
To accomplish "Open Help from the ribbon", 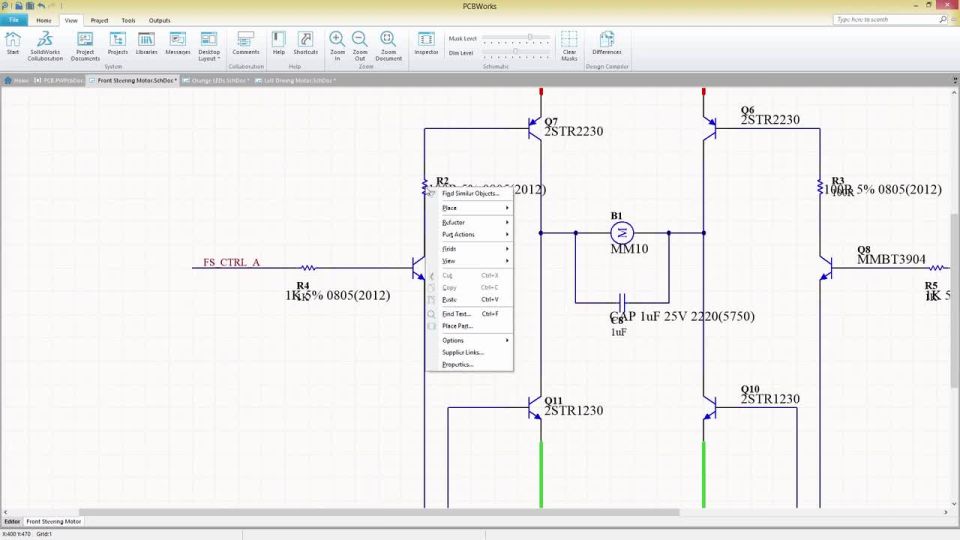I will [x=279, y=43].
